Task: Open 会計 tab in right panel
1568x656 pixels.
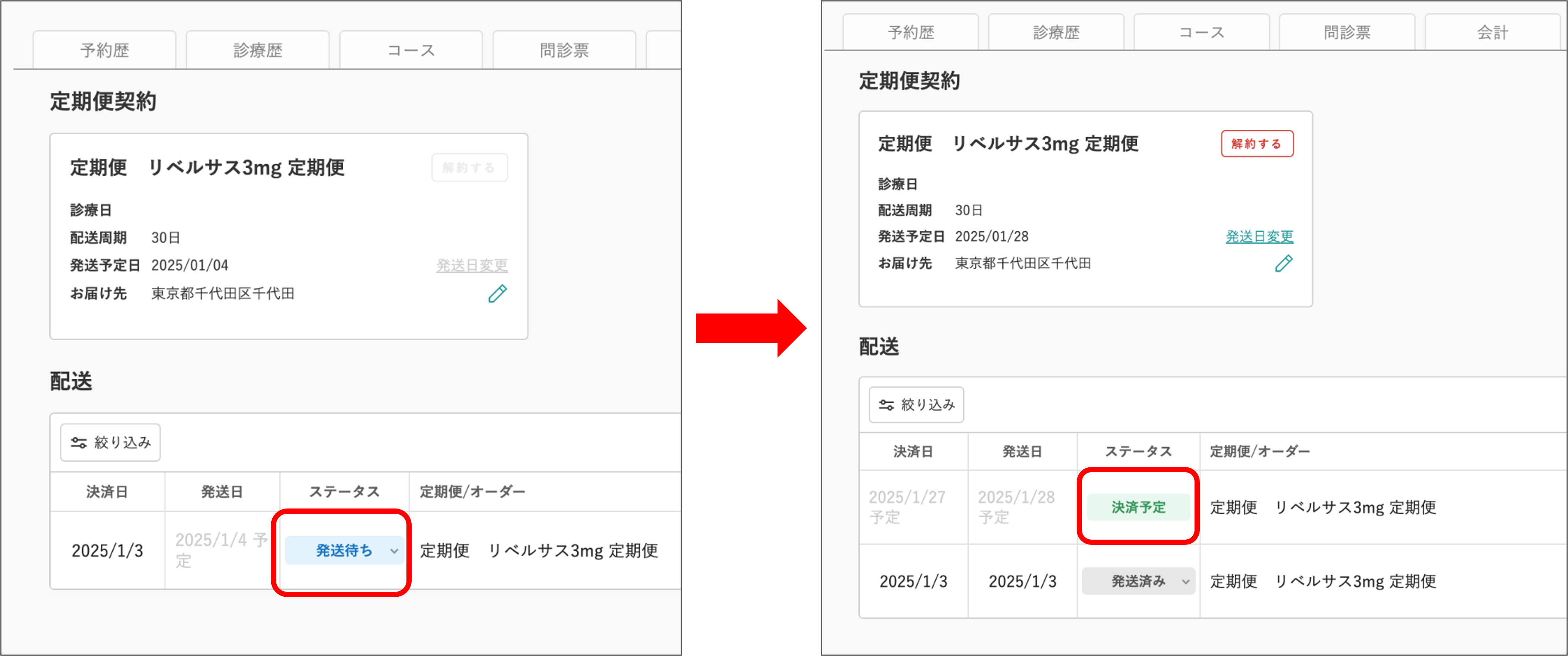Action: coord(1492,32)
